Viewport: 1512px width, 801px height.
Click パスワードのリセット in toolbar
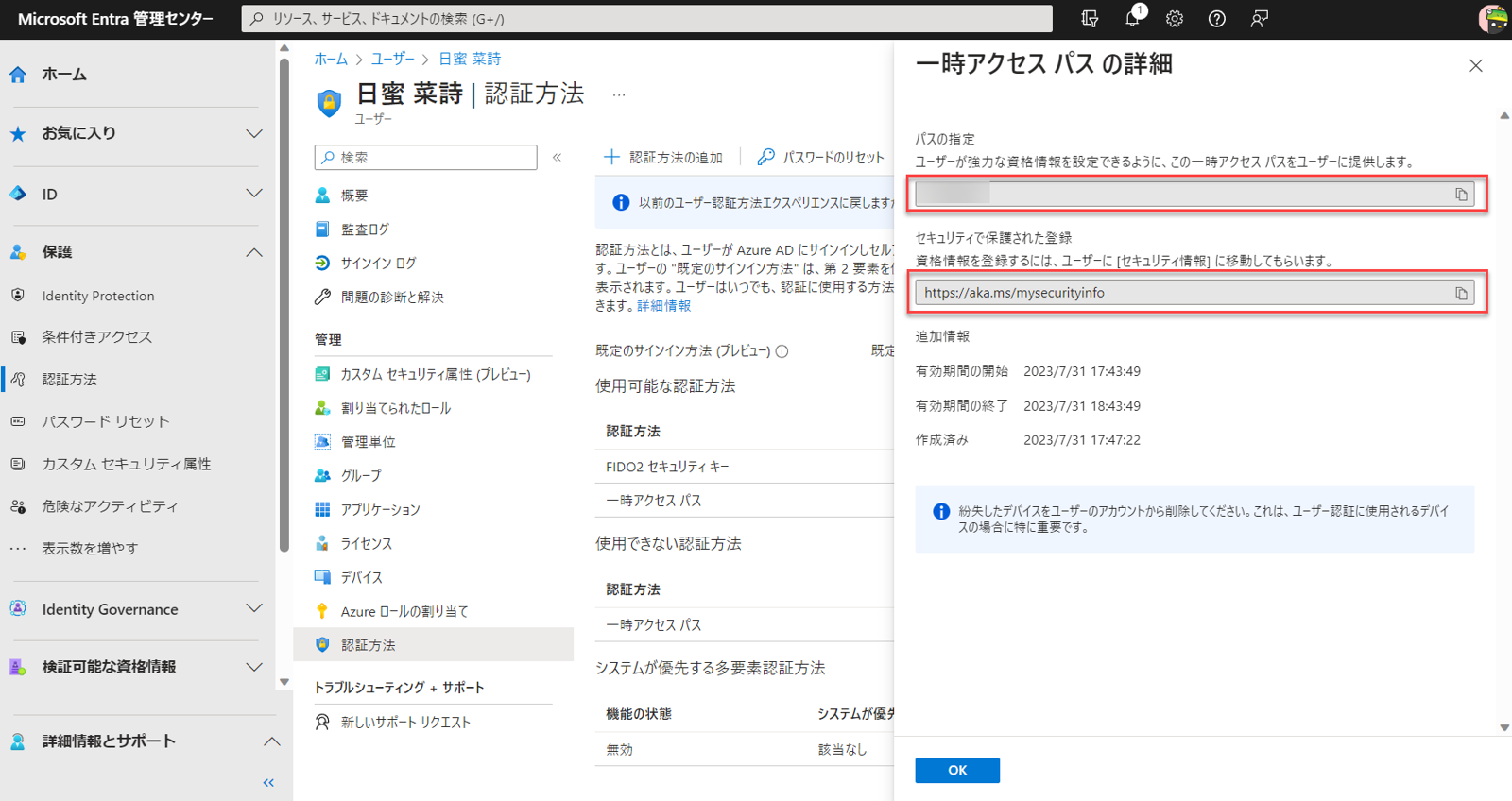[x=820, y=158]
